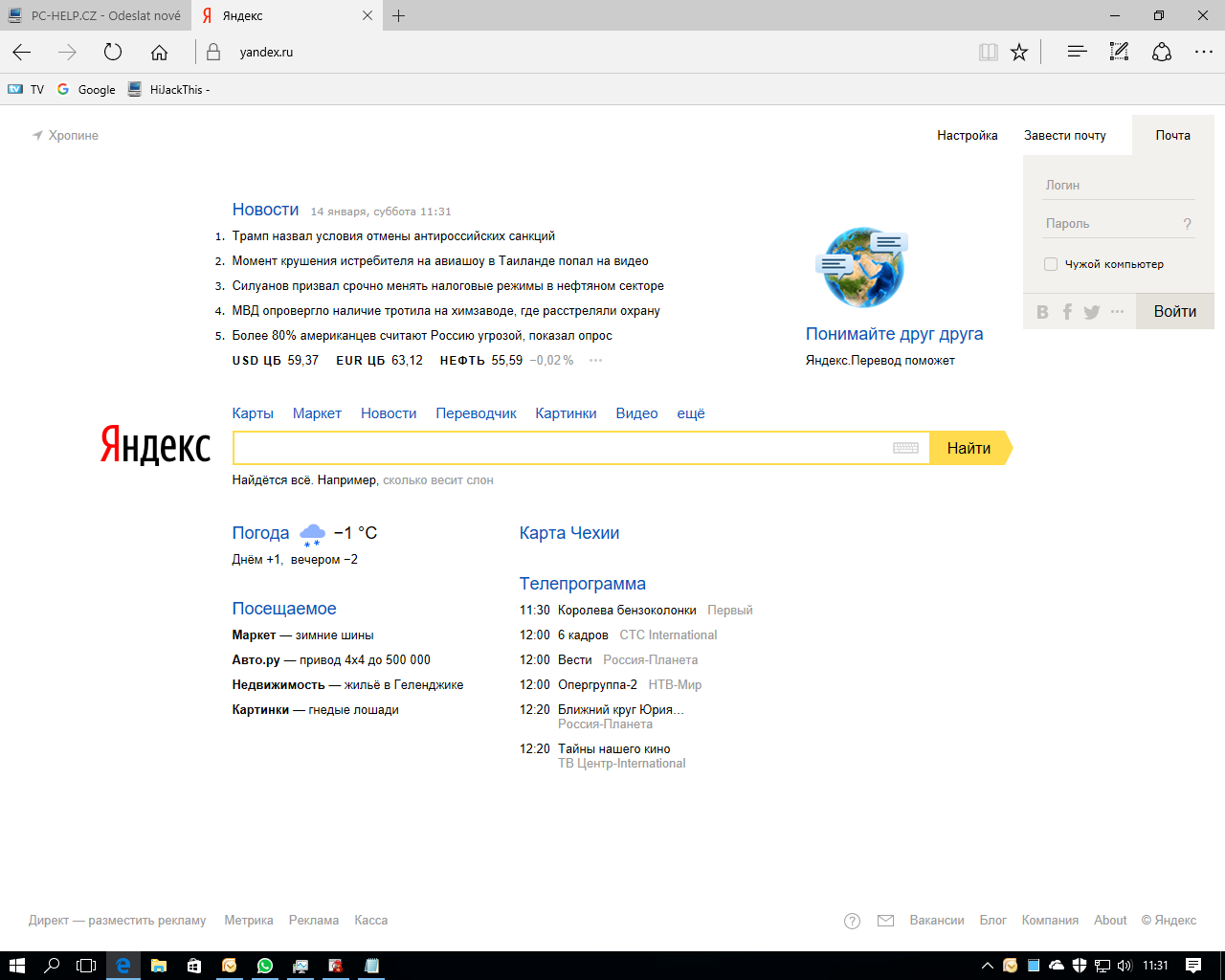
Task: Click the Пароль input field
Action: [1110, 224]
